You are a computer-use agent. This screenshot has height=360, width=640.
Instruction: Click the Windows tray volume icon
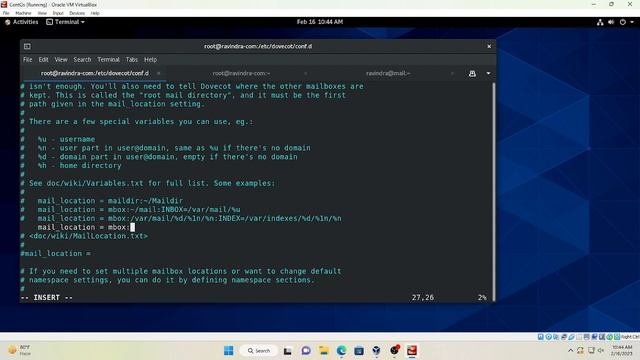pyautogui.click(x=601, y=351)
